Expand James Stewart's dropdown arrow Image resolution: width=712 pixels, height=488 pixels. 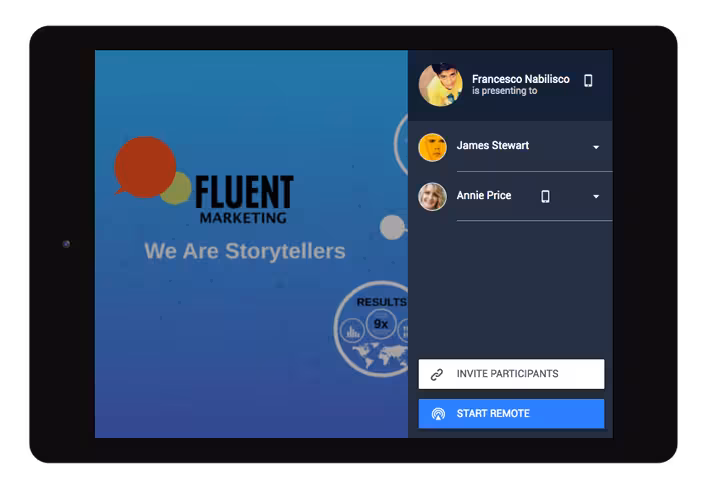(596, 147)
